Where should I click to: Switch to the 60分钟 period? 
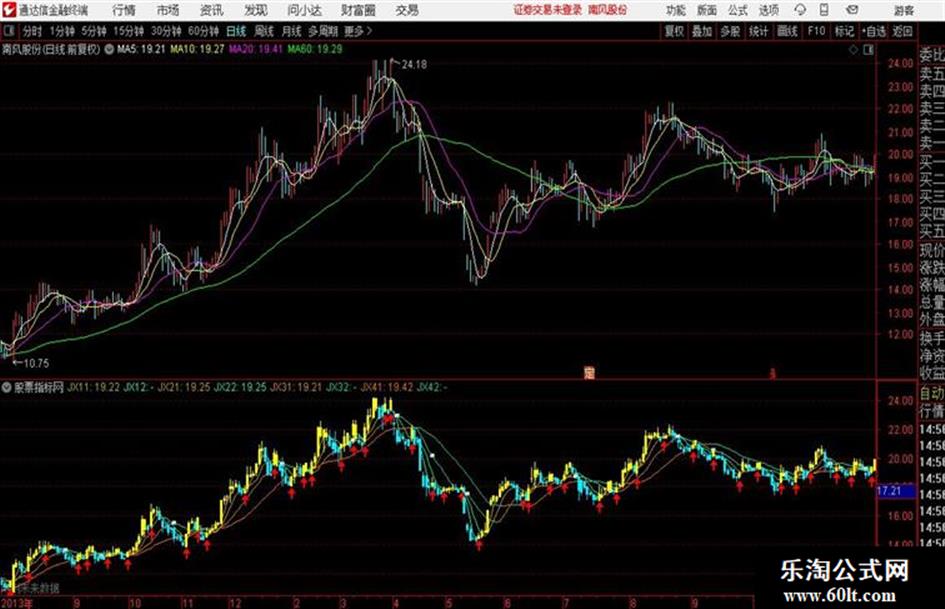coord(203,31)
